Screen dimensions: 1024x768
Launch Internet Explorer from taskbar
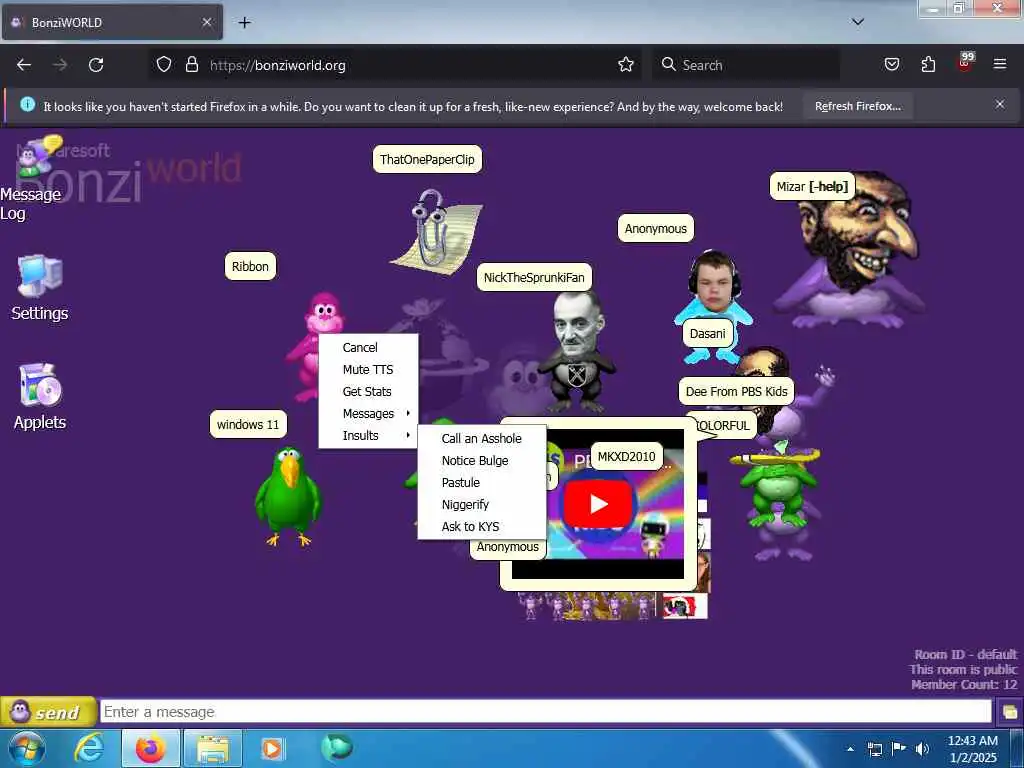pos(89,748)
